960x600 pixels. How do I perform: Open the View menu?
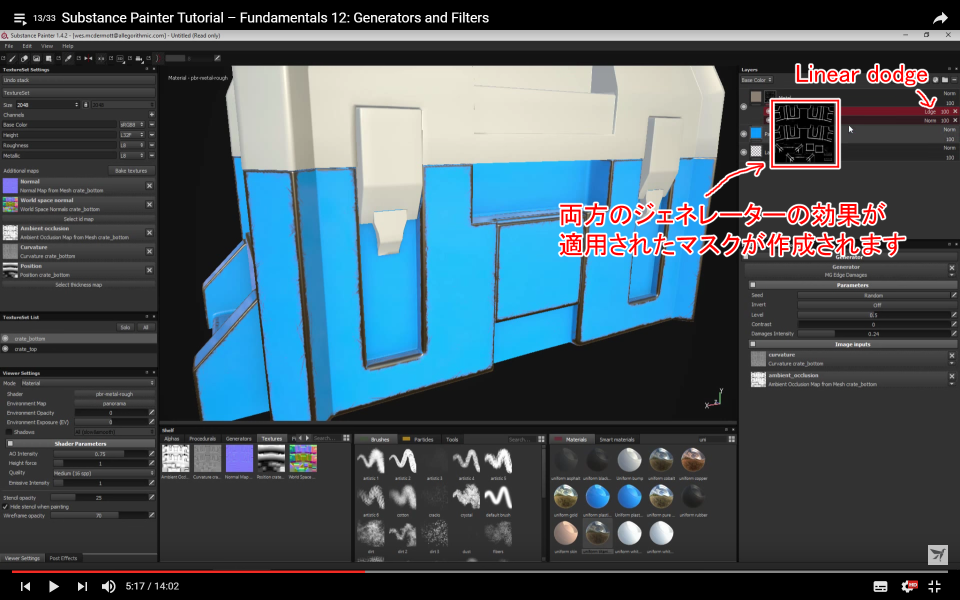point(47,46)
